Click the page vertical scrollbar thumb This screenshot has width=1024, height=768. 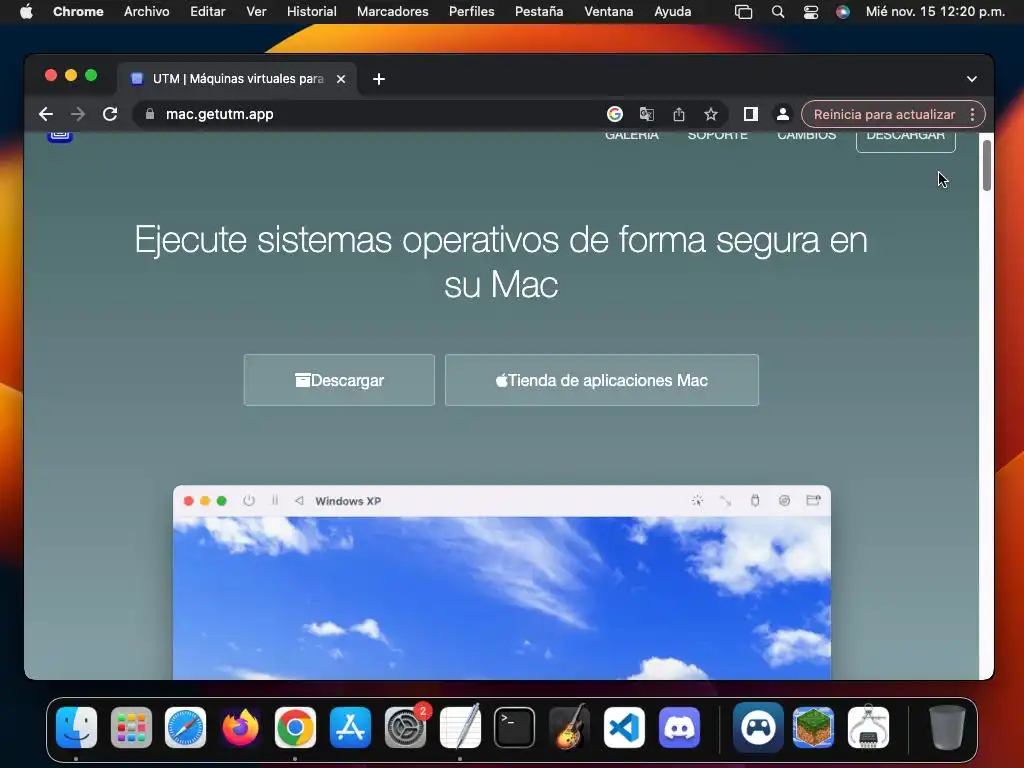click(x=986, y=165)
